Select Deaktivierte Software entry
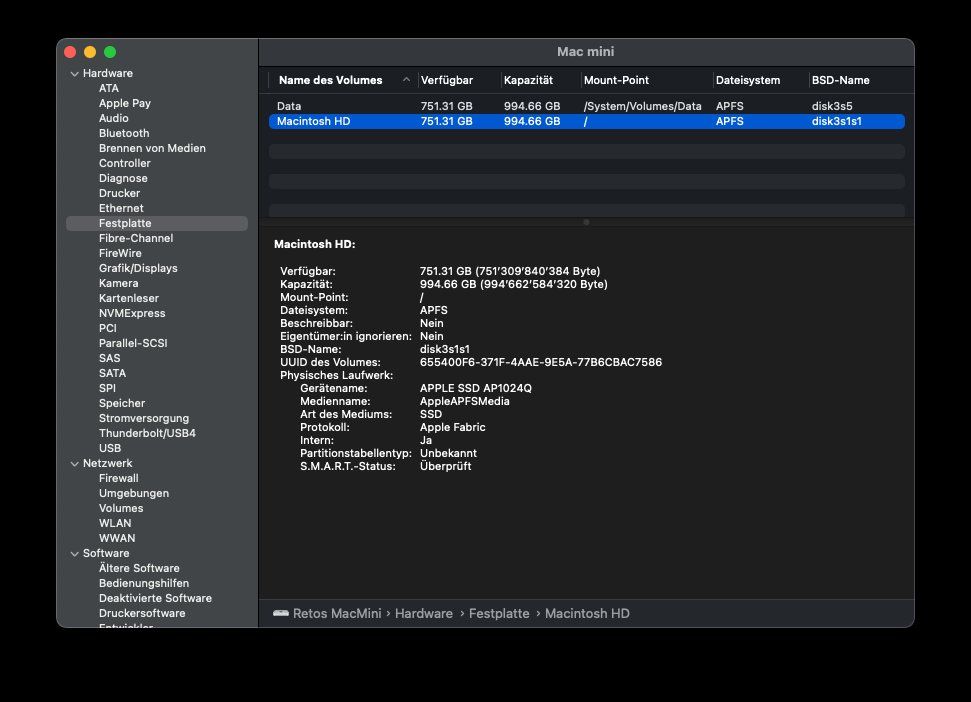The width and height of the screenshot is (971, 702). pos(155,598)
